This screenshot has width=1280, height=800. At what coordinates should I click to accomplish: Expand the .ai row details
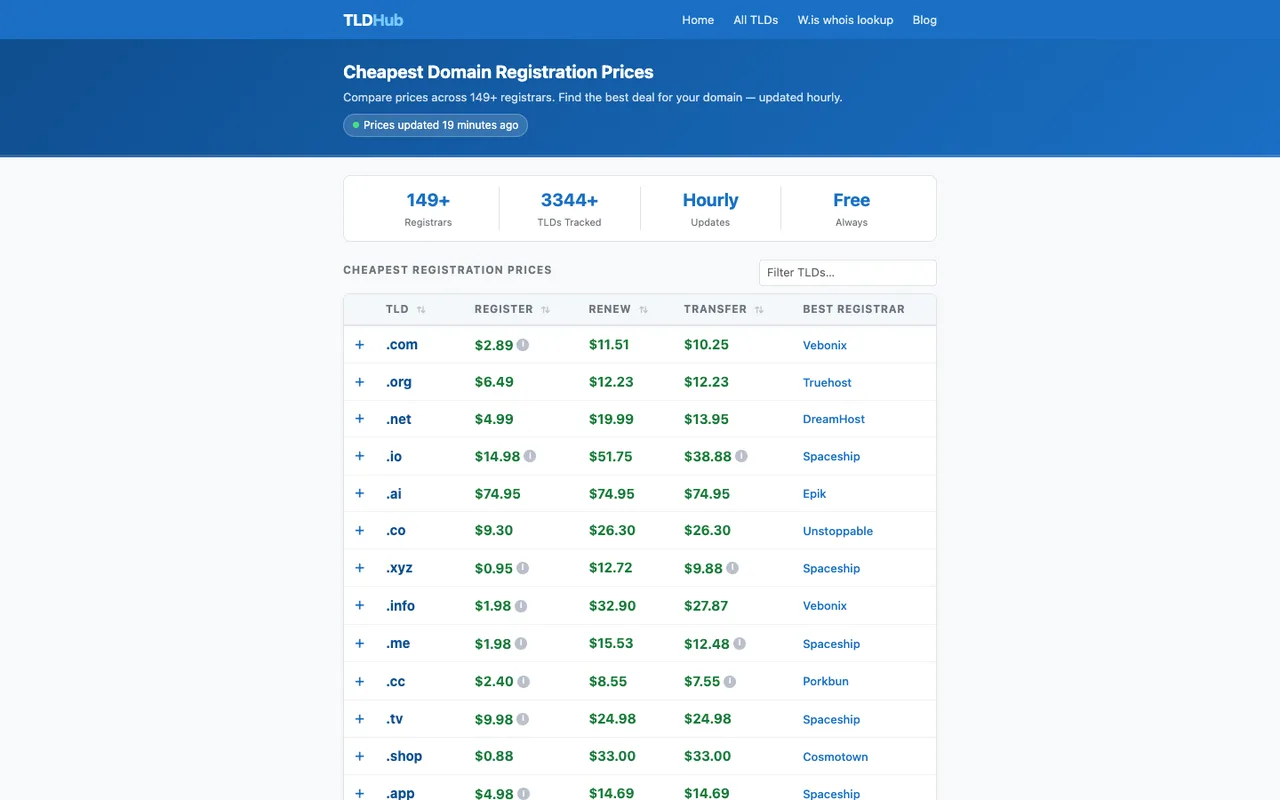360,493
